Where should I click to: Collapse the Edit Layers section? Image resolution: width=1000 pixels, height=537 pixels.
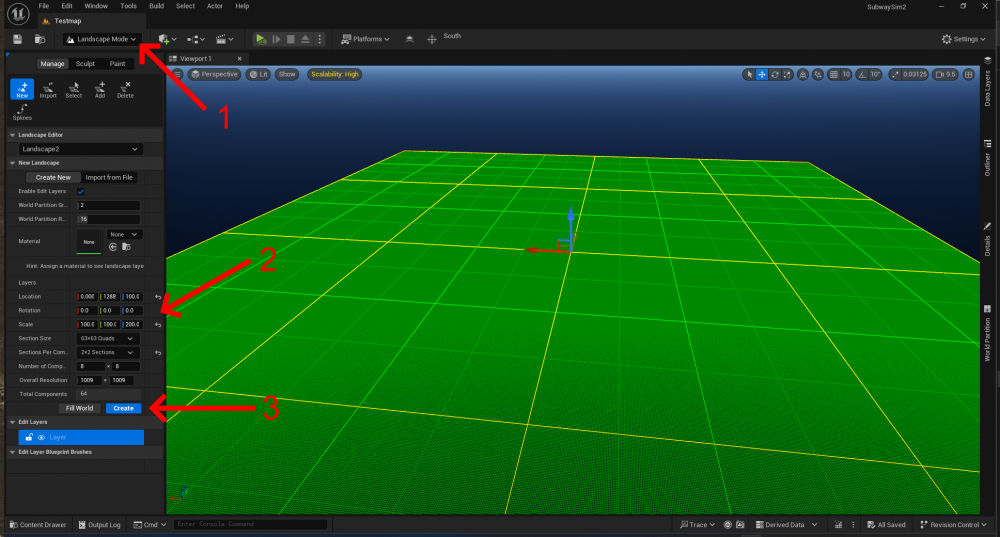12,422
